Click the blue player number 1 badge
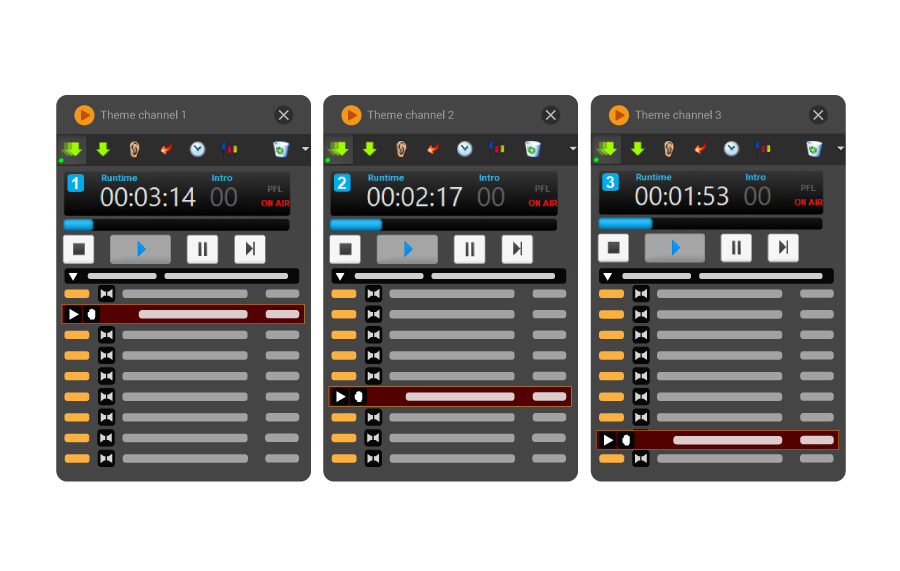900x571 pixels. pos(76,183)
